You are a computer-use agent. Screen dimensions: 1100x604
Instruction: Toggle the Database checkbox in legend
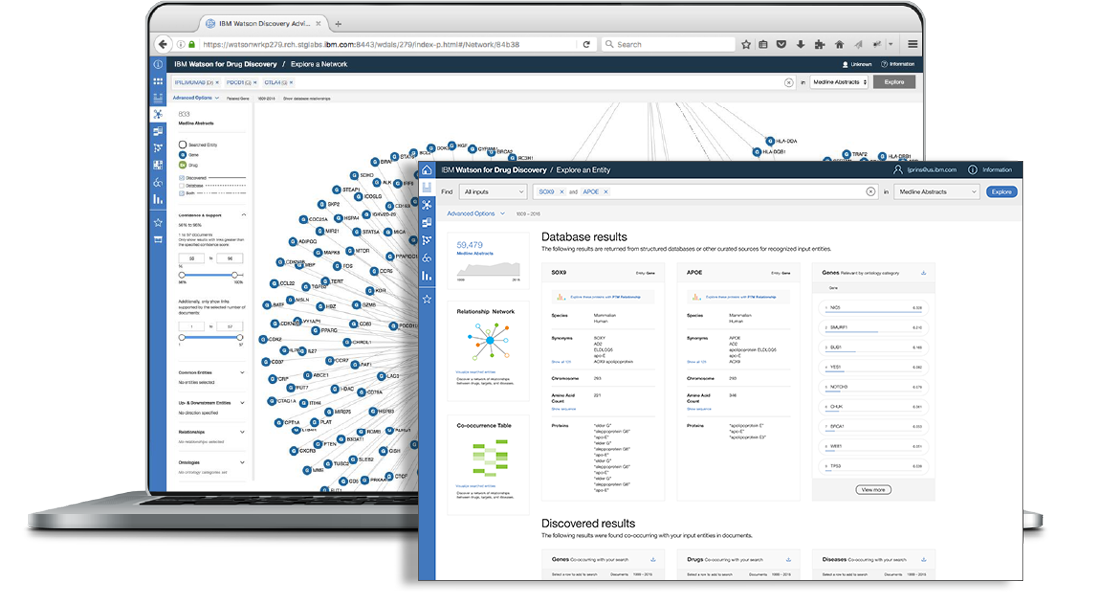pyautogui.click(x=181, y=185)
